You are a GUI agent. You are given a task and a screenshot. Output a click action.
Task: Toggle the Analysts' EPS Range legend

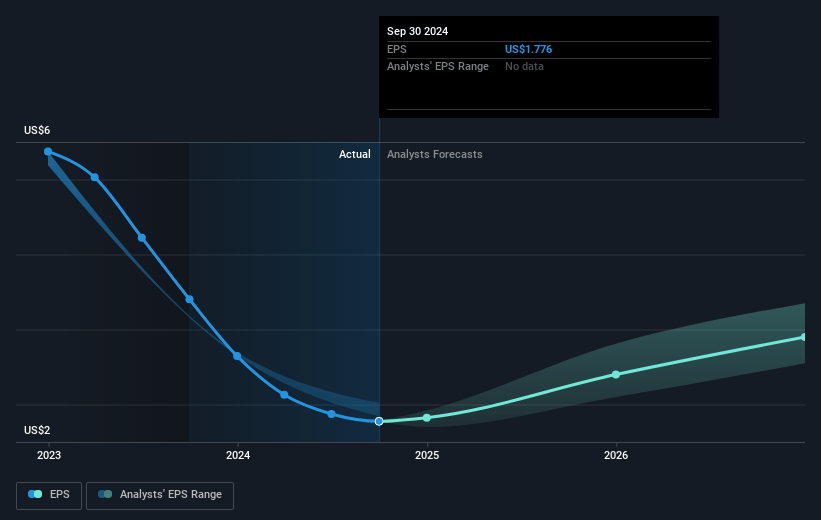point(160,495)
